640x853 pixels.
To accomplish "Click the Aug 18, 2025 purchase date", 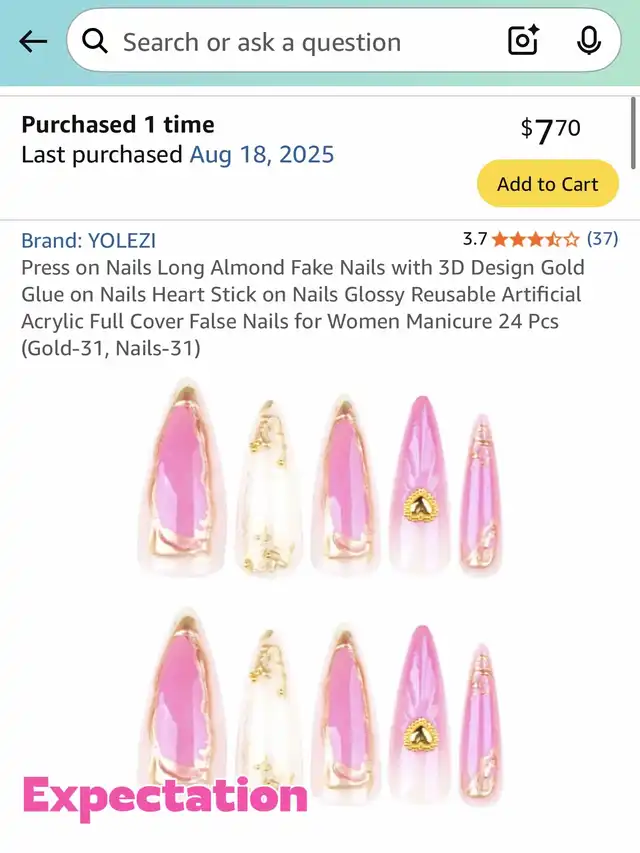I will pos(262,155).
